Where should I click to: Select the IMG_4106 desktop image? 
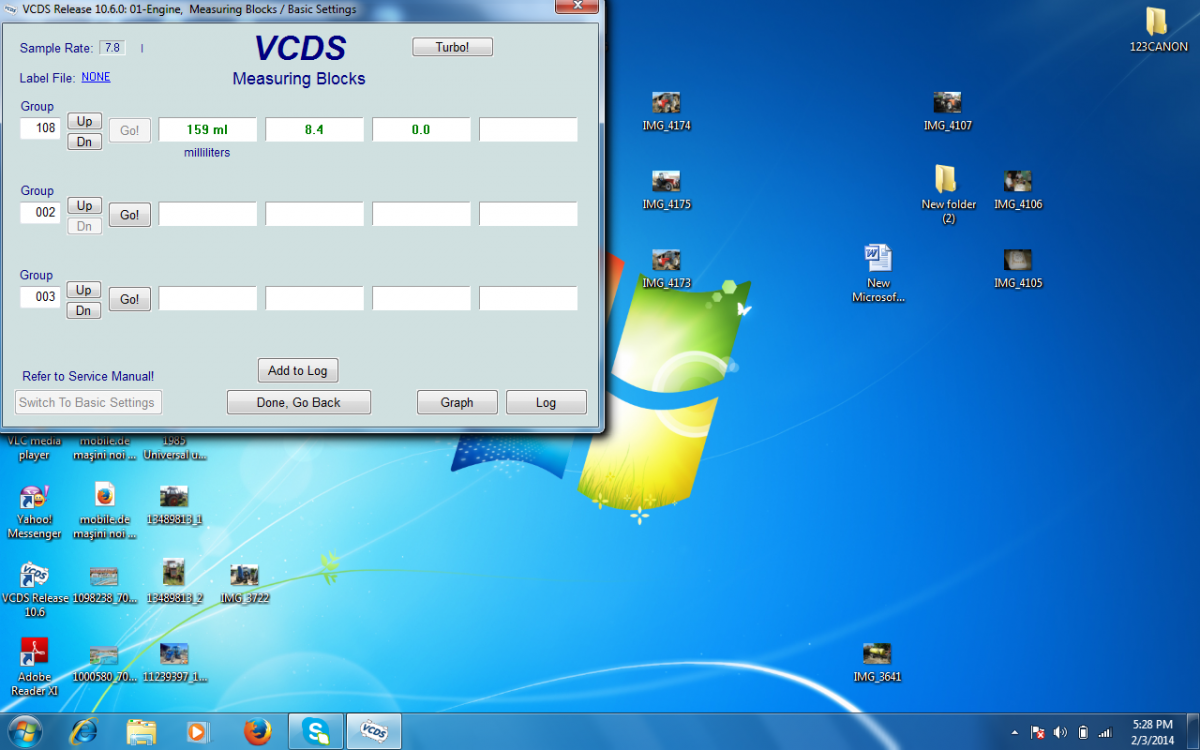pyautogui.click(x=1018, y=190)
